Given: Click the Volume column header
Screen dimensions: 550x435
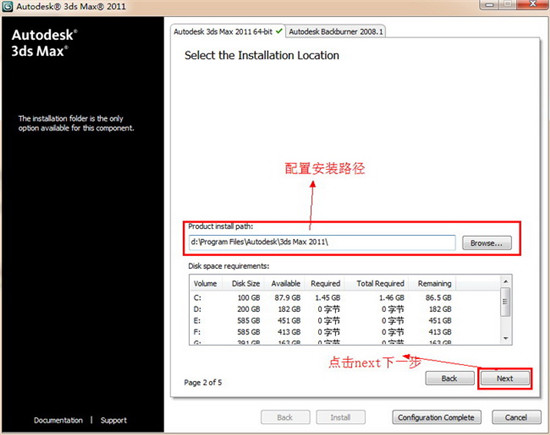Looking at the screenshot, I should (206, 283).
